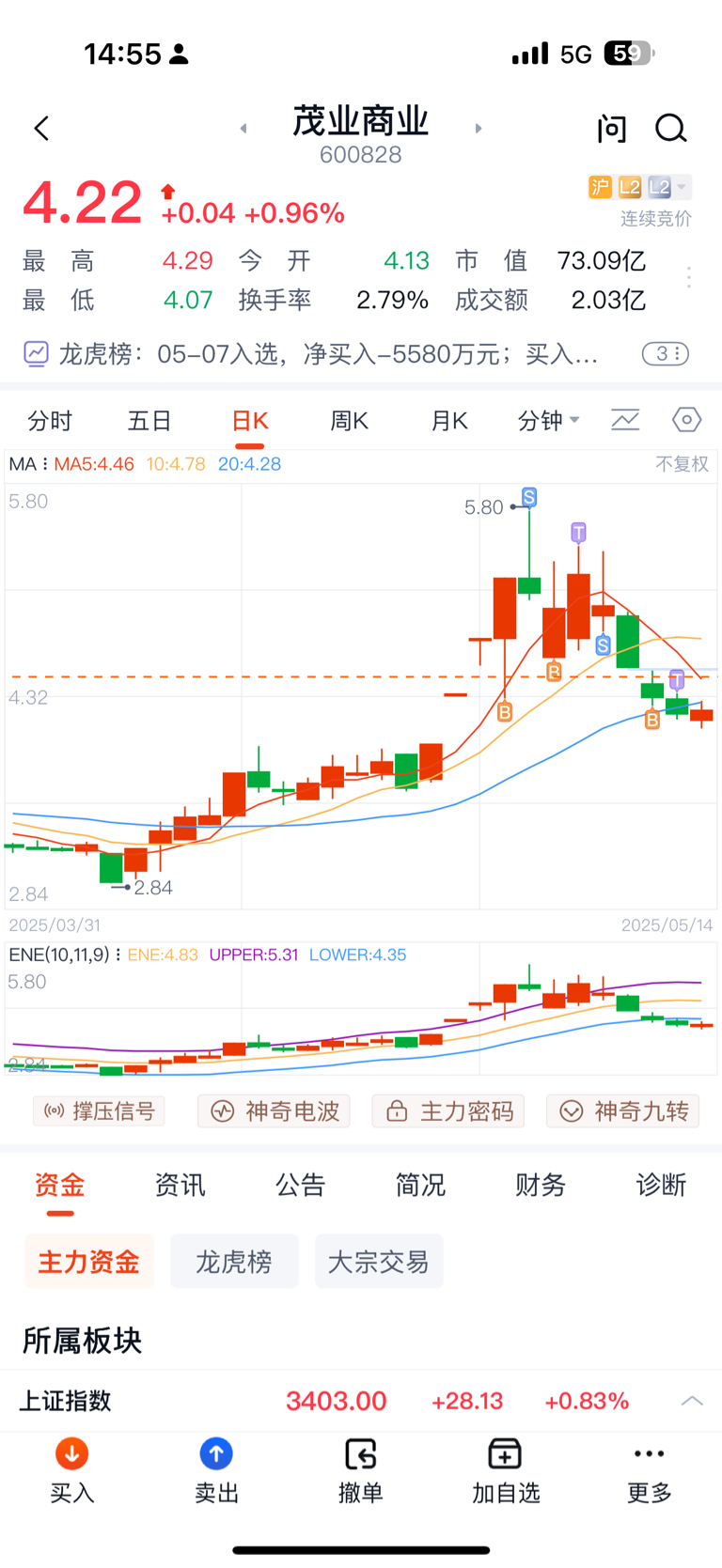Tap the 5.80 chart peak label
The height and width of the screenshot is (1568, 722).
pyautogui.click(x=484, y=507)
